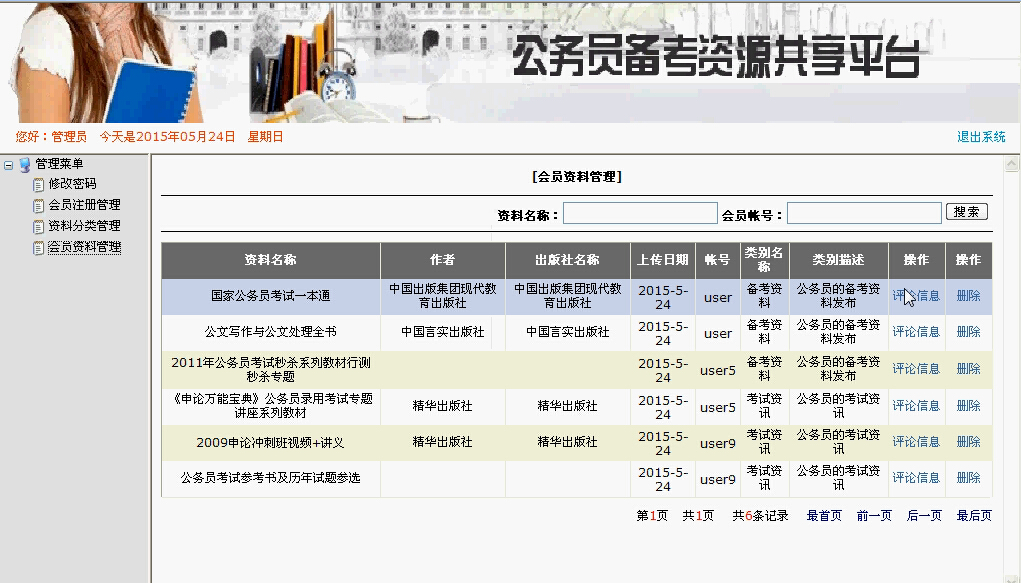Collapse the 管理菜单 tree node

tap(8, 165)
